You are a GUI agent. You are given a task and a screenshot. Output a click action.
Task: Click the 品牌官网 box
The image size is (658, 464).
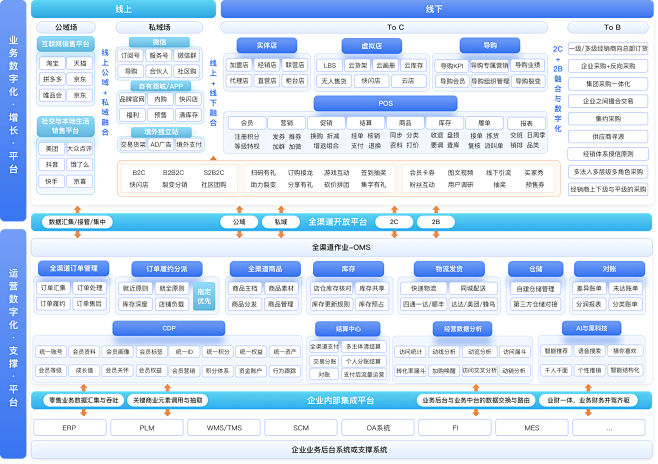click(x=132, y=99)
